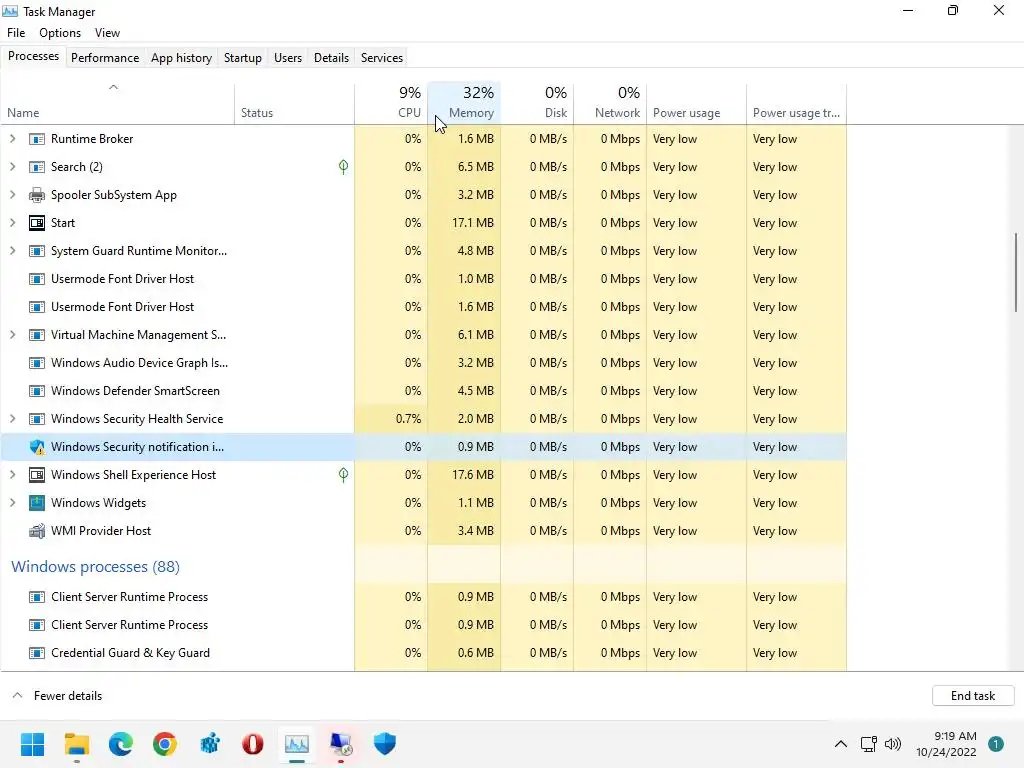The width and height of the screenshot is (1024, 768).
Task: Click the Spooler SubSystem App printer icon
Action: (x=37, y=195)
